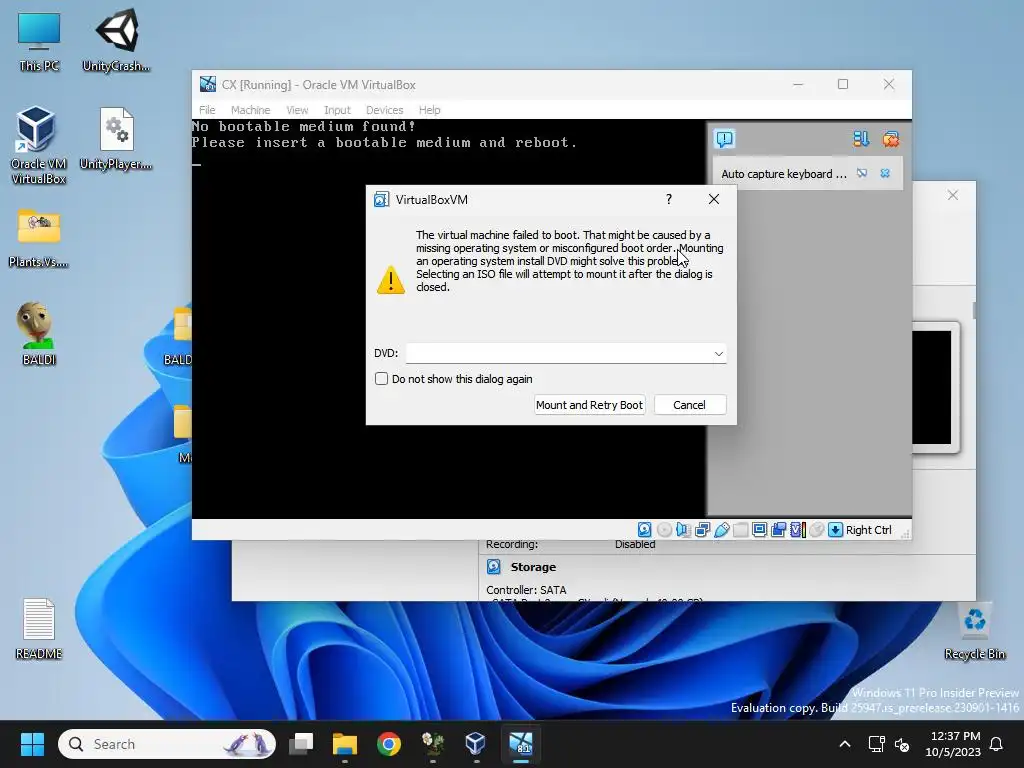Show hidden system tray icons chevron
Screen dimensions: 1024x768
844,744
